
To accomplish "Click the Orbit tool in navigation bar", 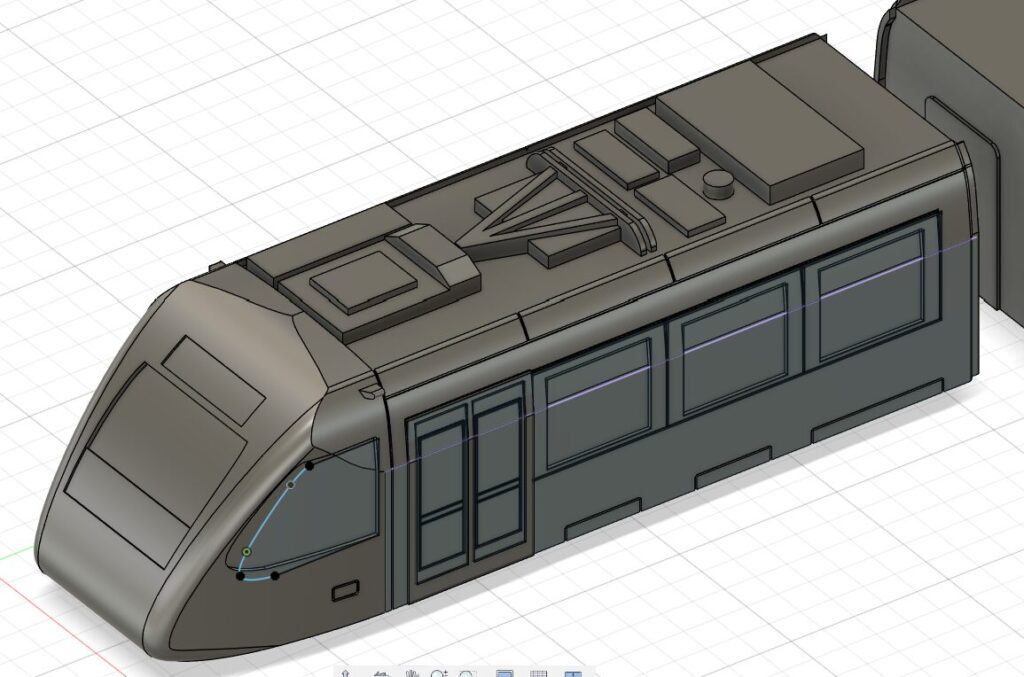I will pyautogui.click(x=345, y=674).
